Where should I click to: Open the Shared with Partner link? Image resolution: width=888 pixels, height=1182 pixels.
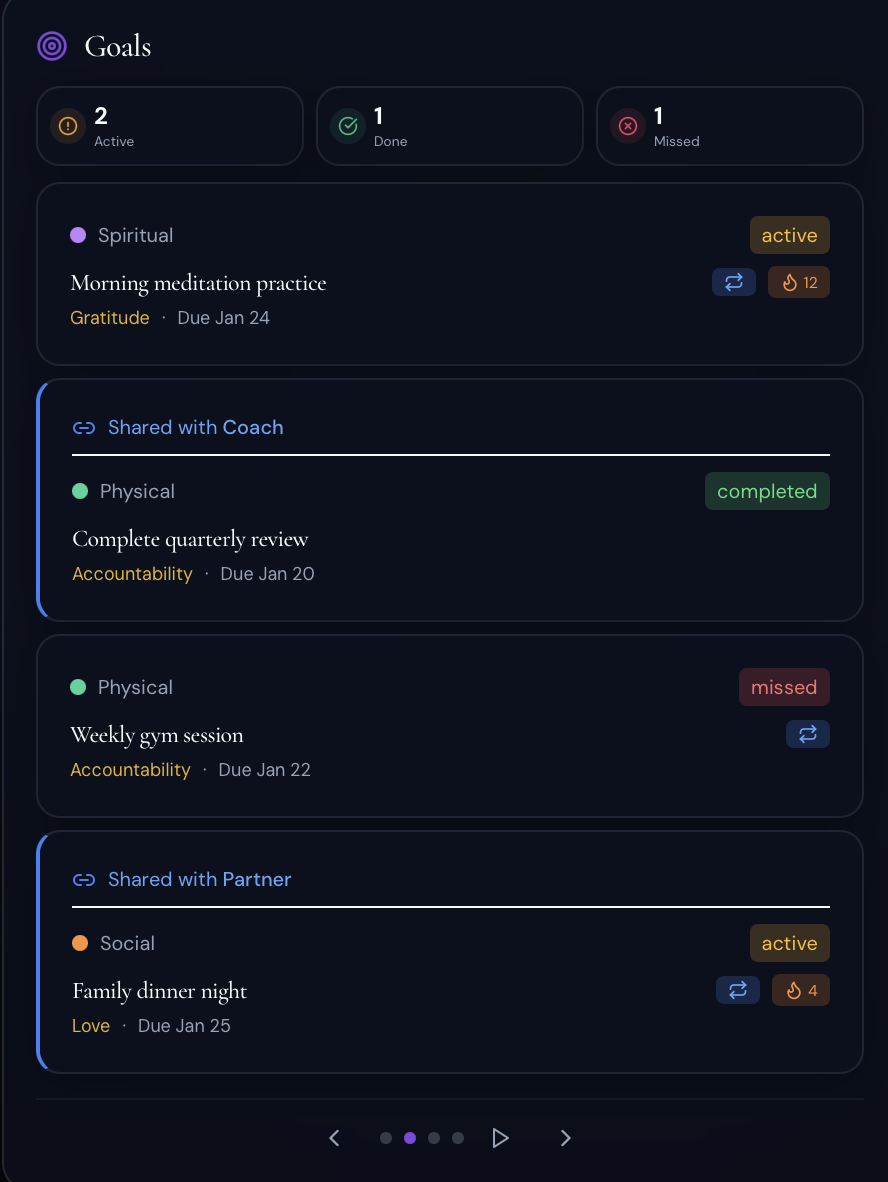click(x=200, y=880)
